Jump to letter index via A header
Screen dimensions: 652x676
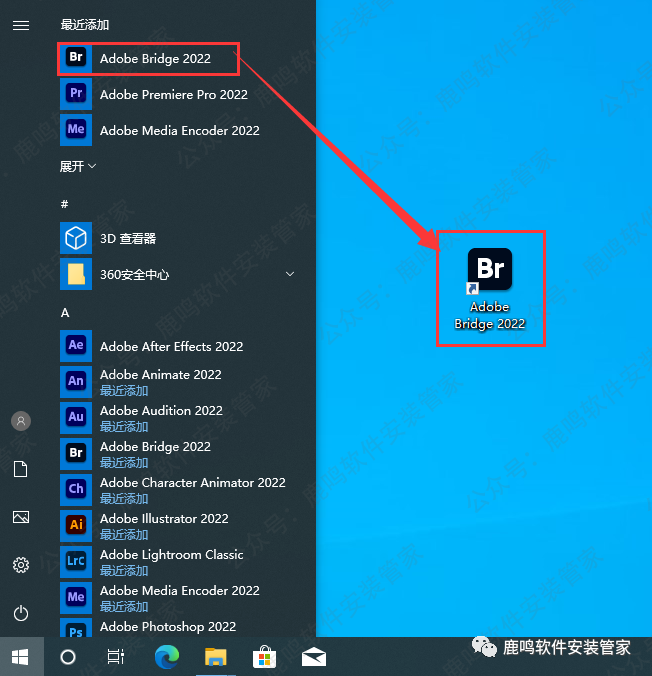(65, 312)
